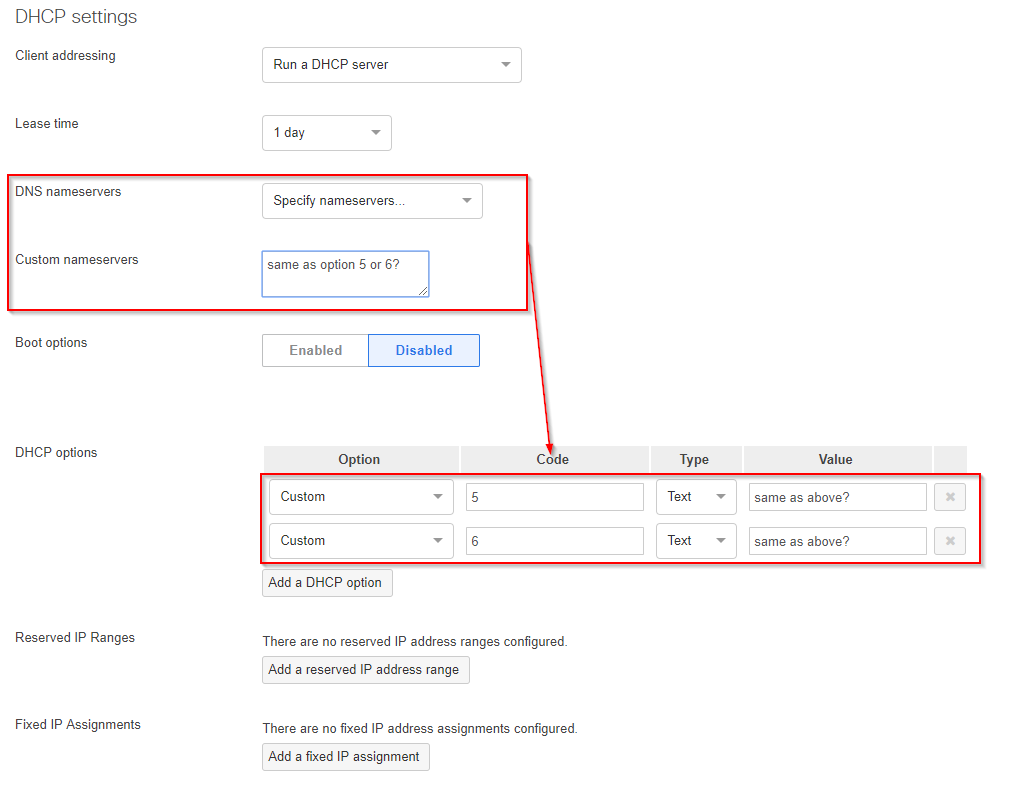Remove the DHCP option with code 6

pyautogui.click(x=949, y=541)
